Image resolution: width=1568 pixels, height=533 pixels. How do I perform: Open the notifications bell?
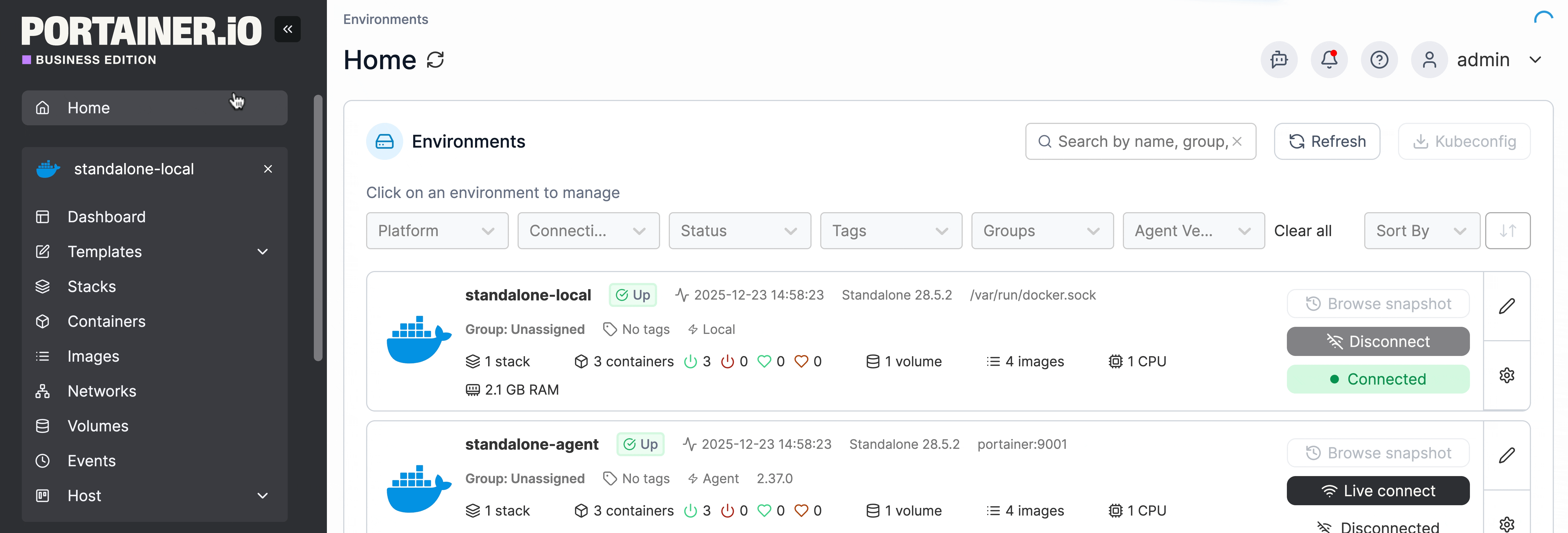coord(1329,60)
